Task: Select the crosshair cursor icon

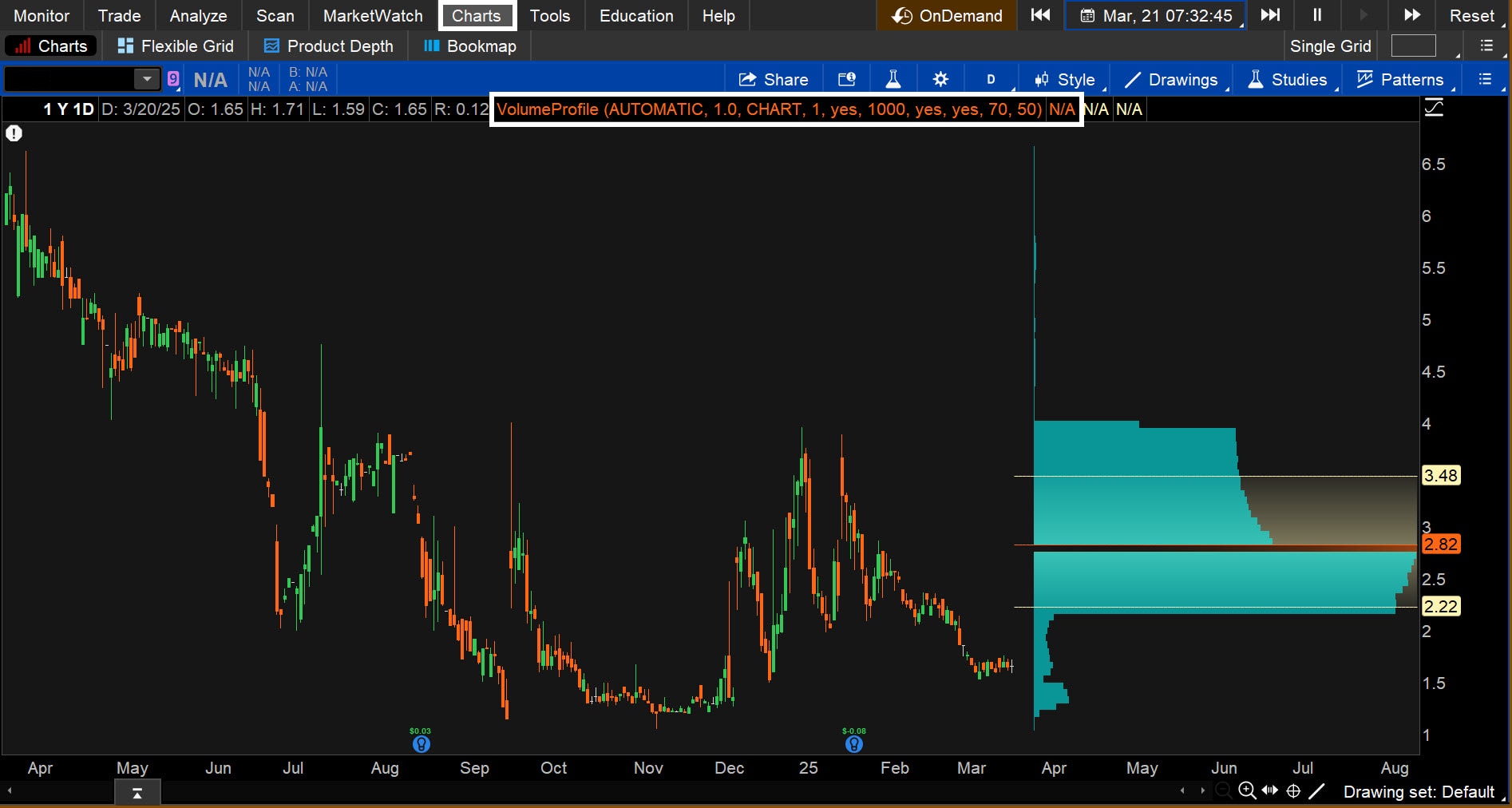Action: click(1293, 792)
